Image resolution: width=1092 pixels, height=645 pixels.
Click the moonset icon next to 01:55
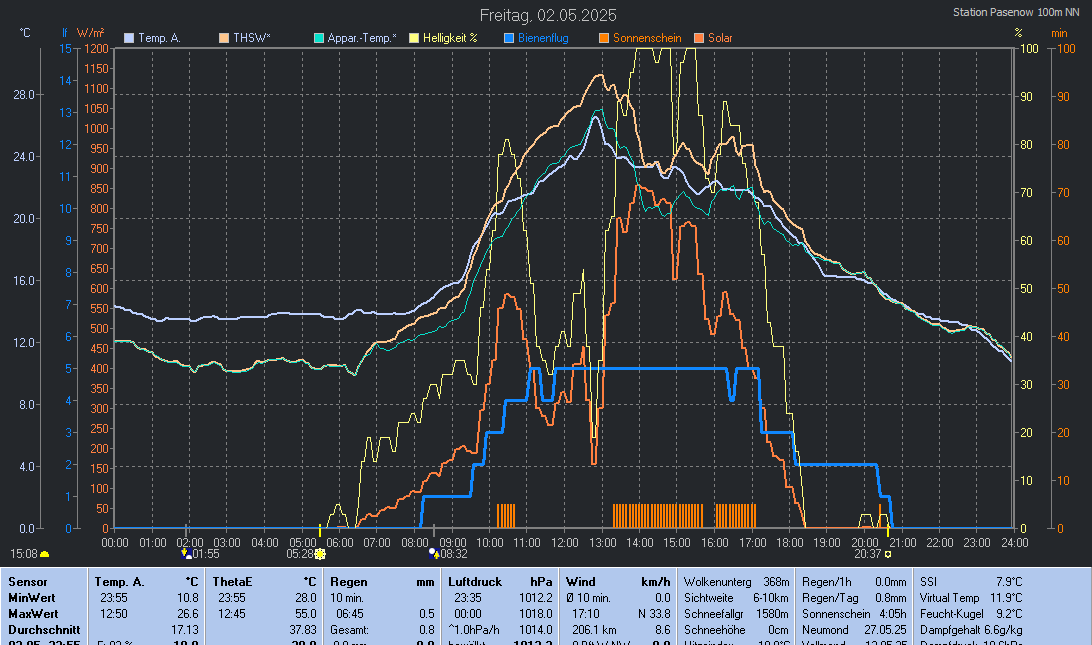[x=186, y=554]
